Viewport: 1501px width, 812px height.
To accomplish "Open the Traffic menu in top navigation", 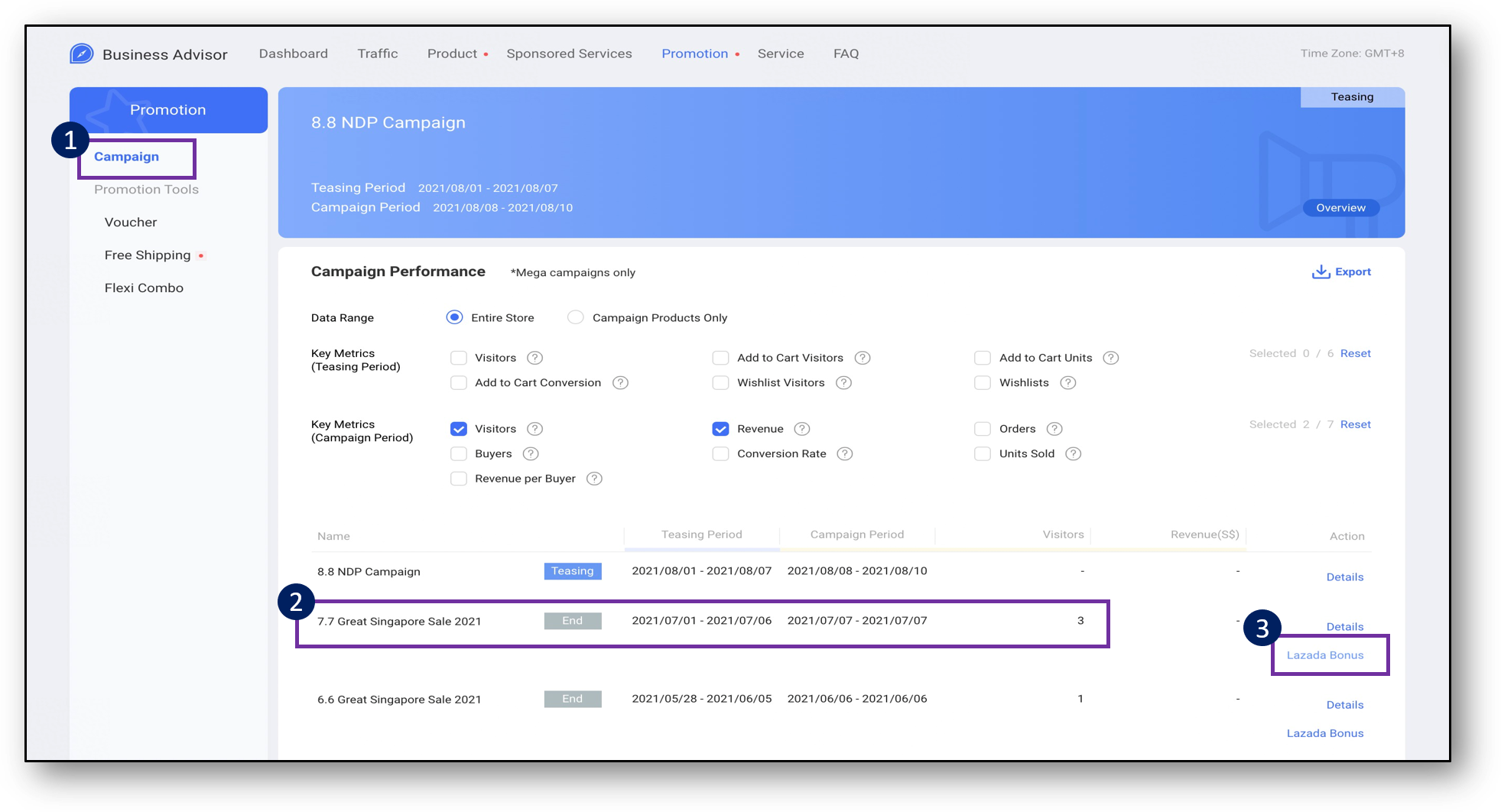I will coord(378,54).
